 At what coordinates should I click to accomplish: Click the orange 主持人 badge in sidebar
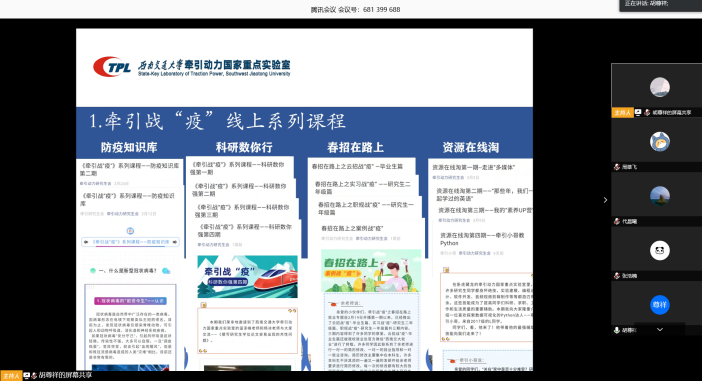(x=622, y=112)
